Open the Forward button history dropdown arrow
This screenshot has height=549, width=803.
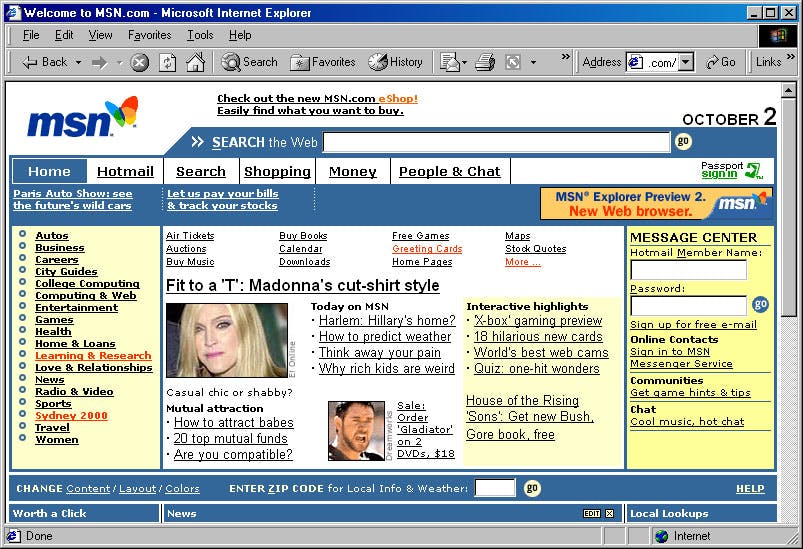(119, 62)
